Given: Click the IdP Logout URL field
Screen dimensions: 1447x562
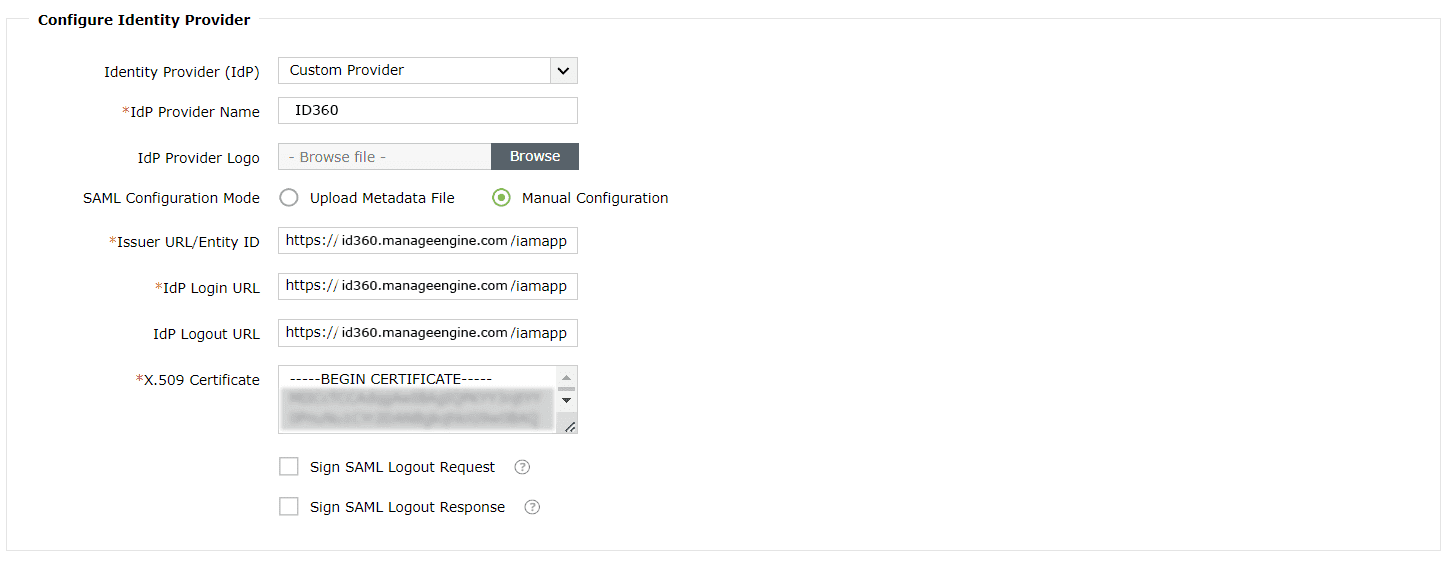Looking at the screenshot, I should [427, 333].
